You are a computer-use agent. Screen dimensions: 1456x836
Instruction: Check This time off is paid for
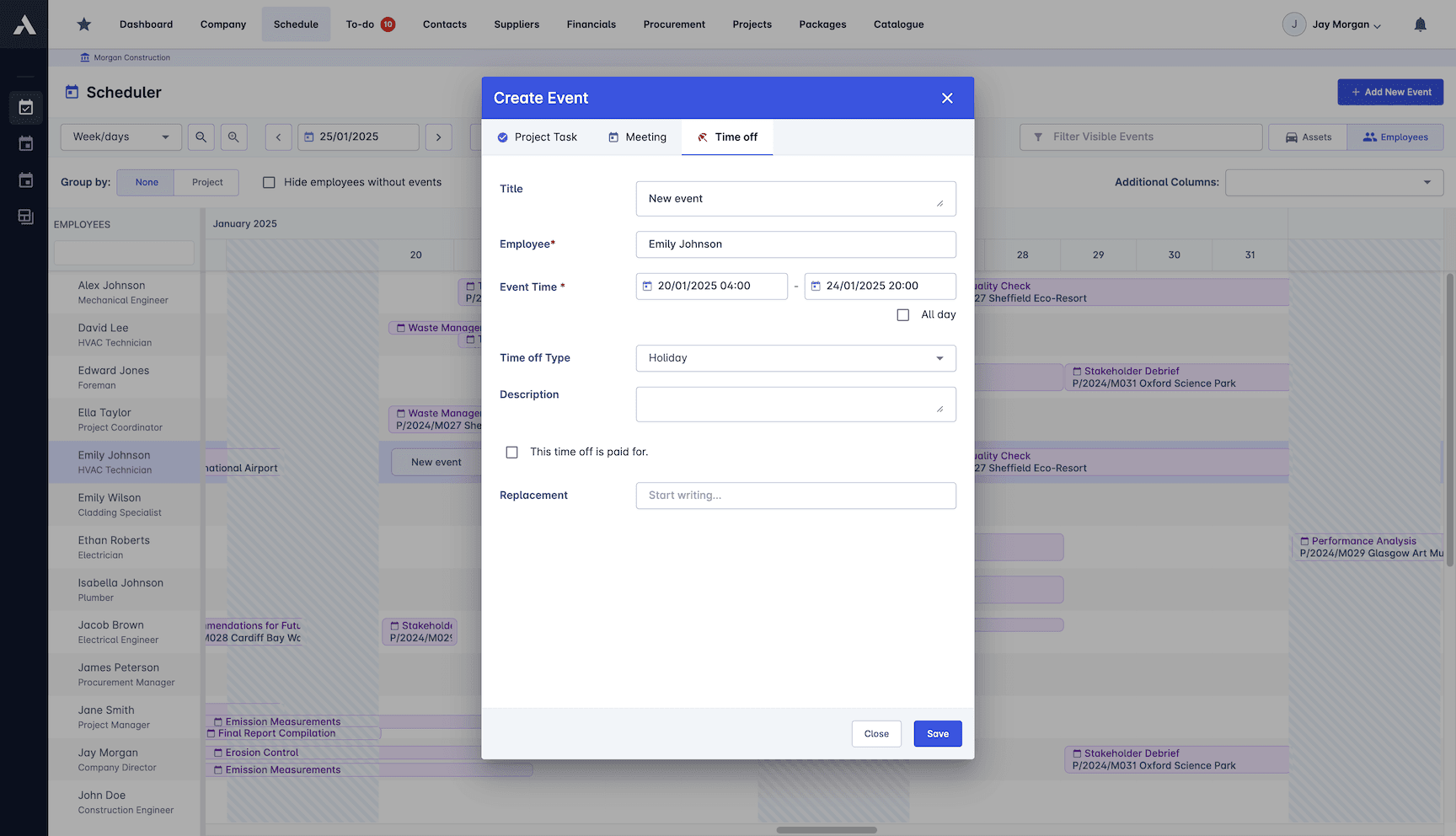(511, 452)
